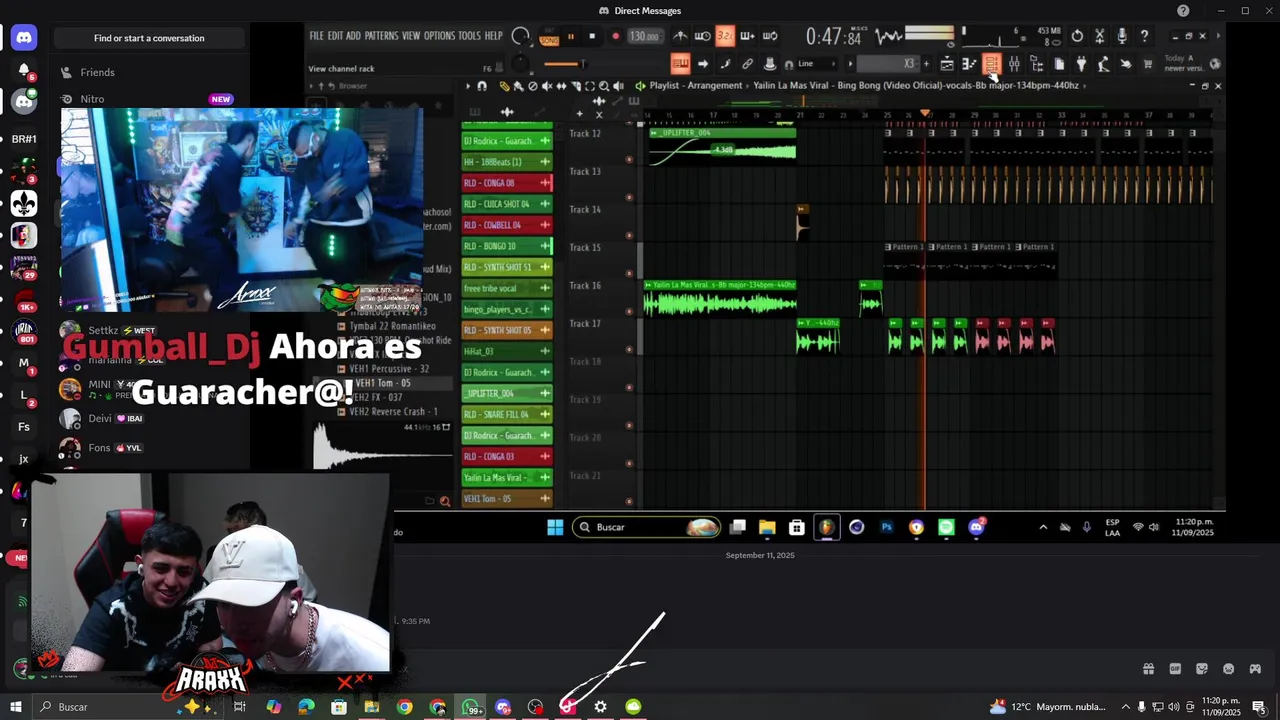1280x720 pixels.
Task: Open the pattern selector showing X3
Action: (889, 64)
